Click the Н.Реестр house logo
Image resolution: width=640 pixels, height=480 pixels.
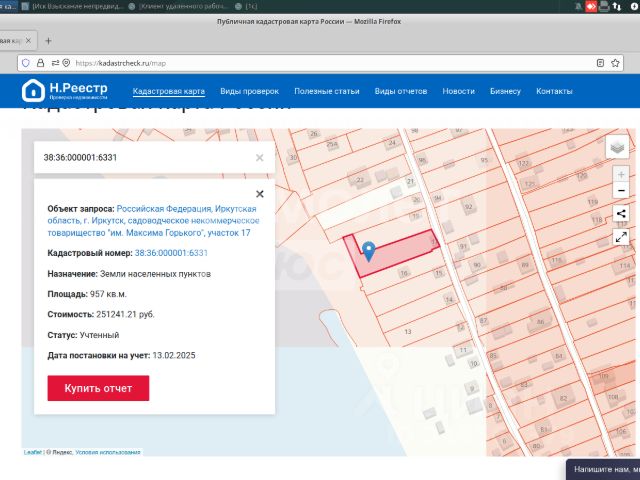[x=33, y=90]
